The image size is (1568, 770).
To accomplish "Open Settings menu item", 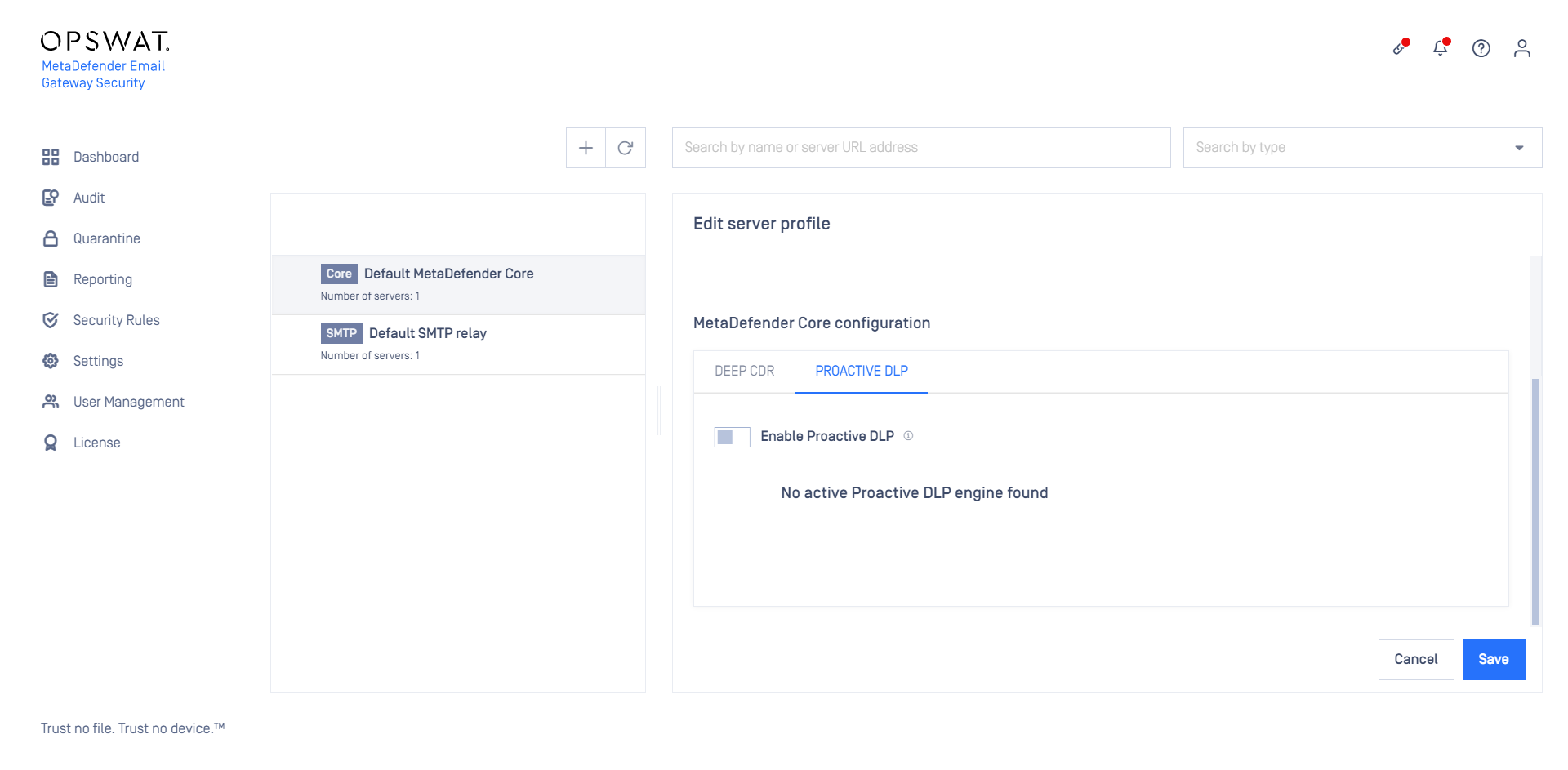I will (98, 361).
